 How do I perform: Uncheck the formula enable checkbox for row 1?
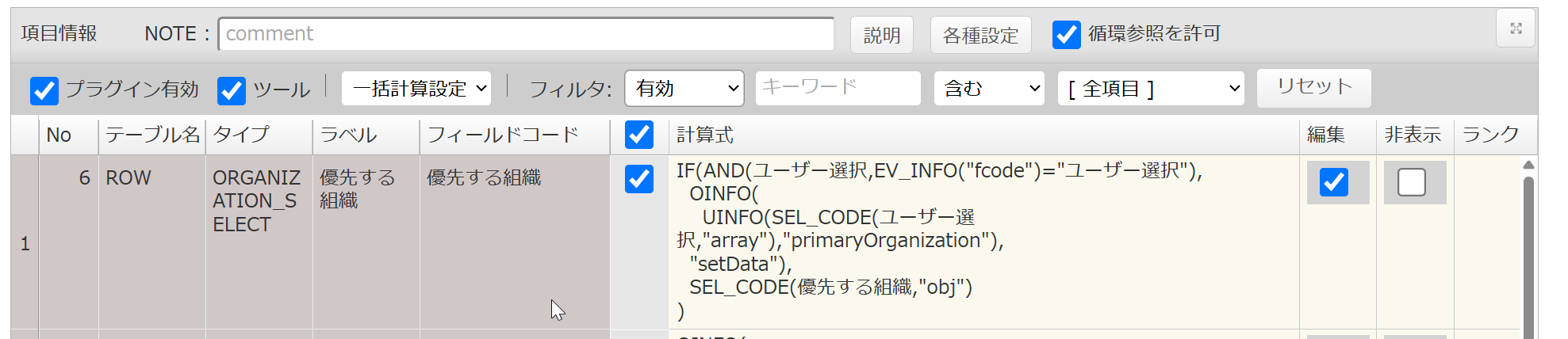point(638,179)
